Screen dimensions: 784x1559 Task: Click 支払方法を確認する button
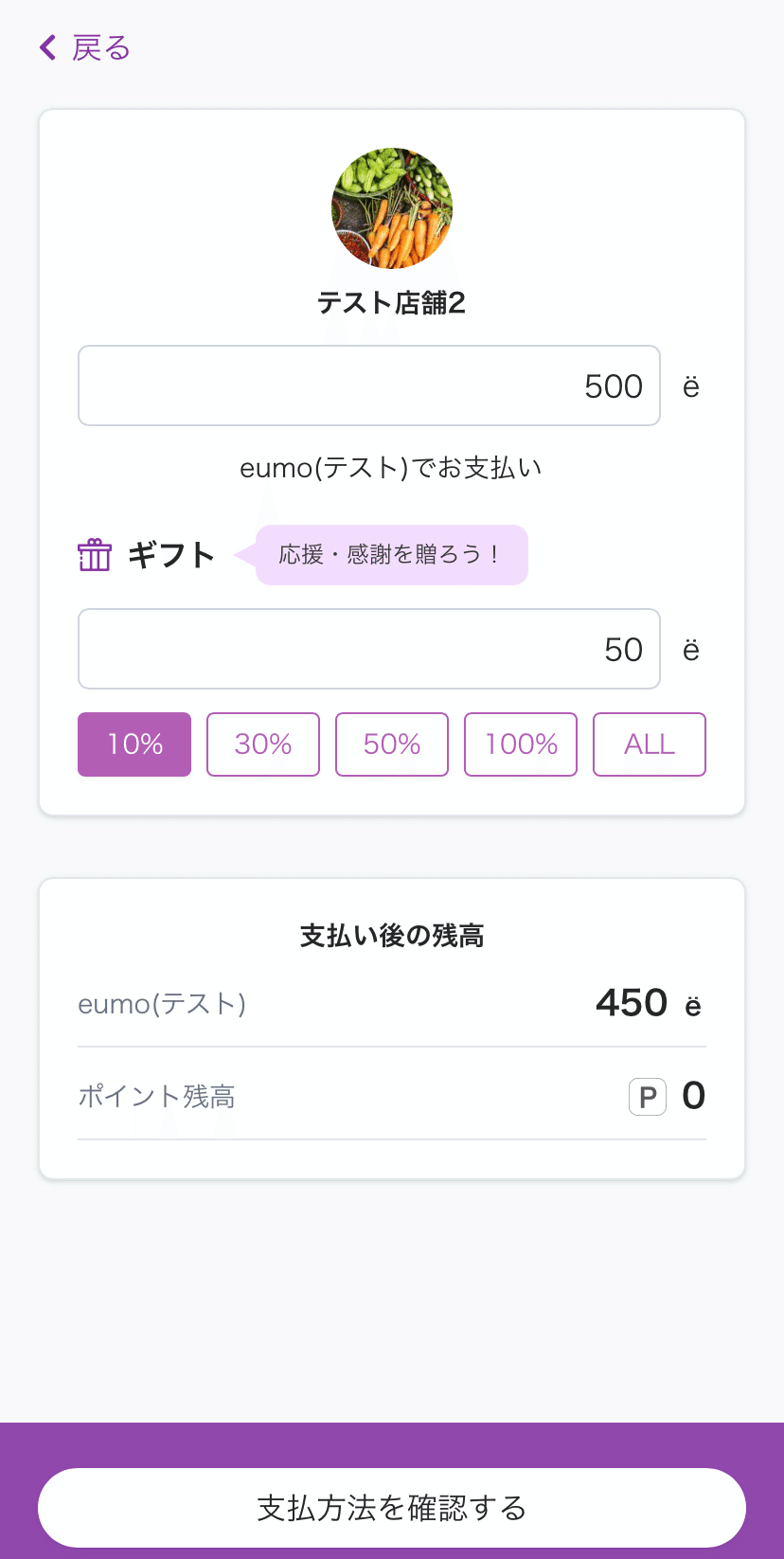coord(392,1508)
